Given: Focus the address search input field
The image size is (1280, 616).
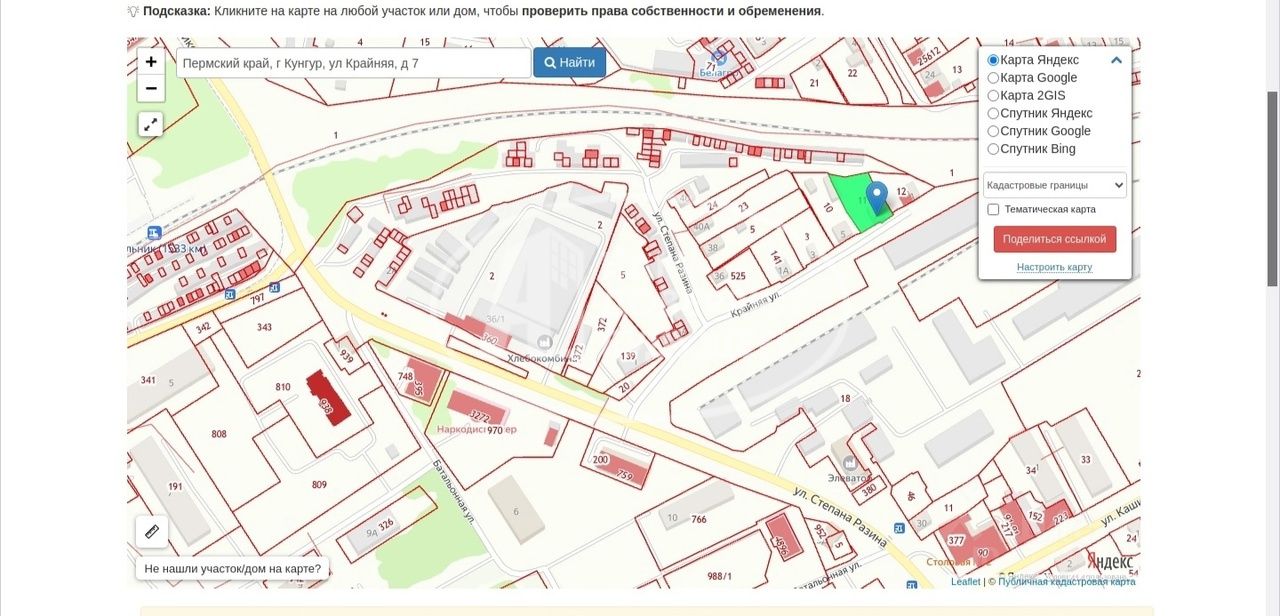Looking at the screenshot, I should [354, 62].
